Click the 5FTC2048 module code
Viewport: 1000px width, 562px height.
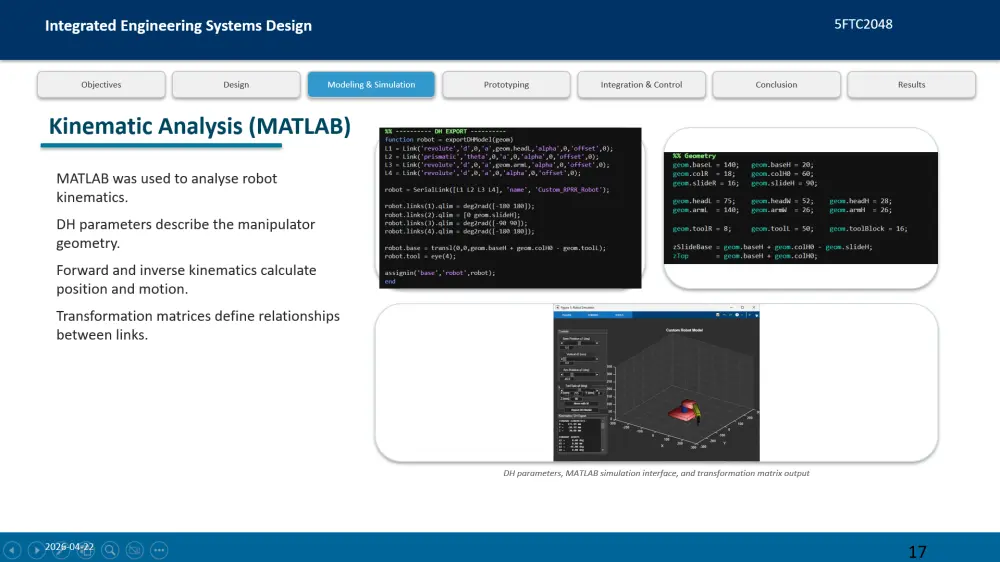tap(864, 24)
